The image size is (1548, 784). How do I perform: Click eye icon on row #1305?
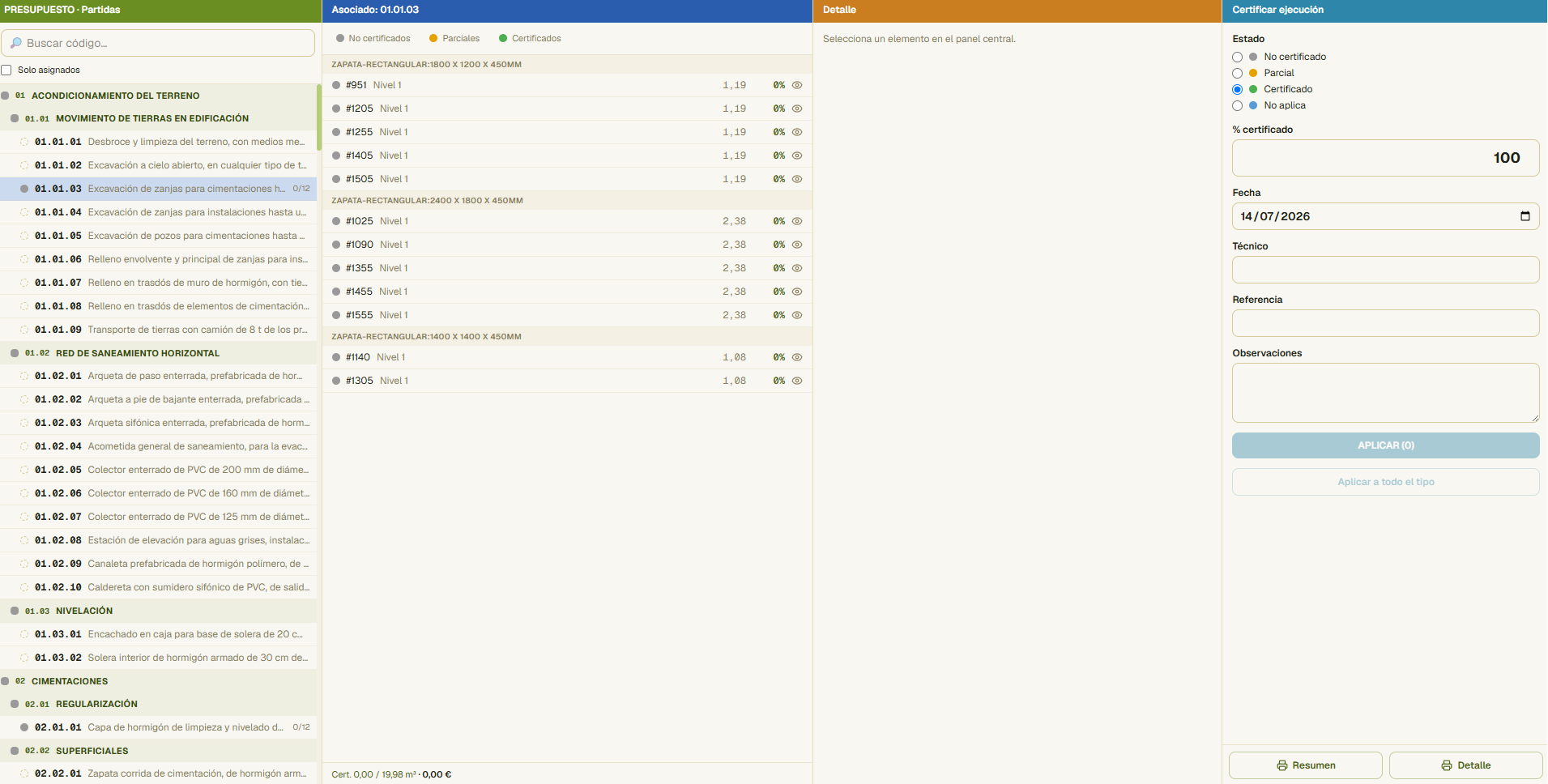[797, 381]
